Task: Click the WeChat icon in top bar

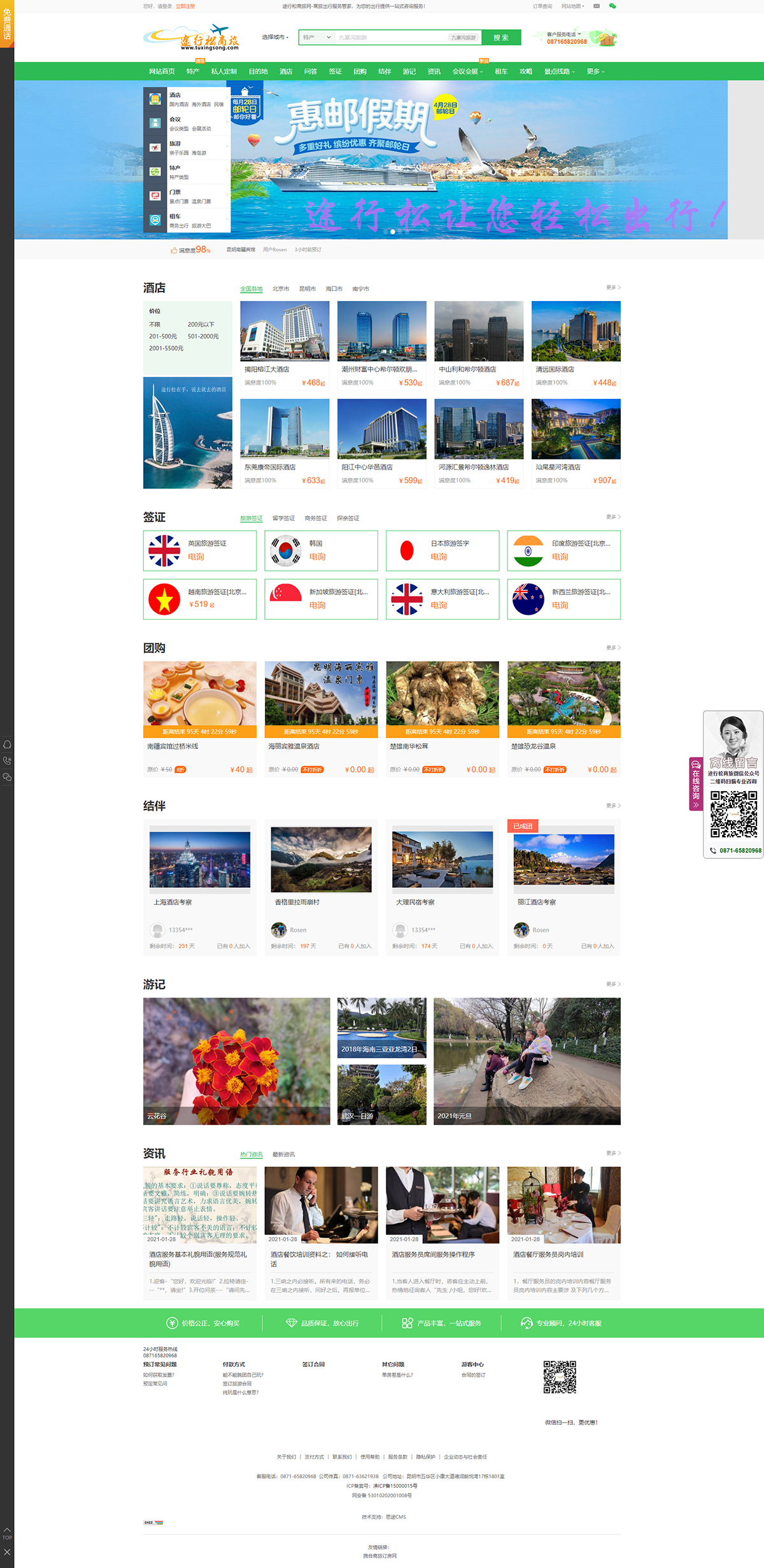Action: 612,6
